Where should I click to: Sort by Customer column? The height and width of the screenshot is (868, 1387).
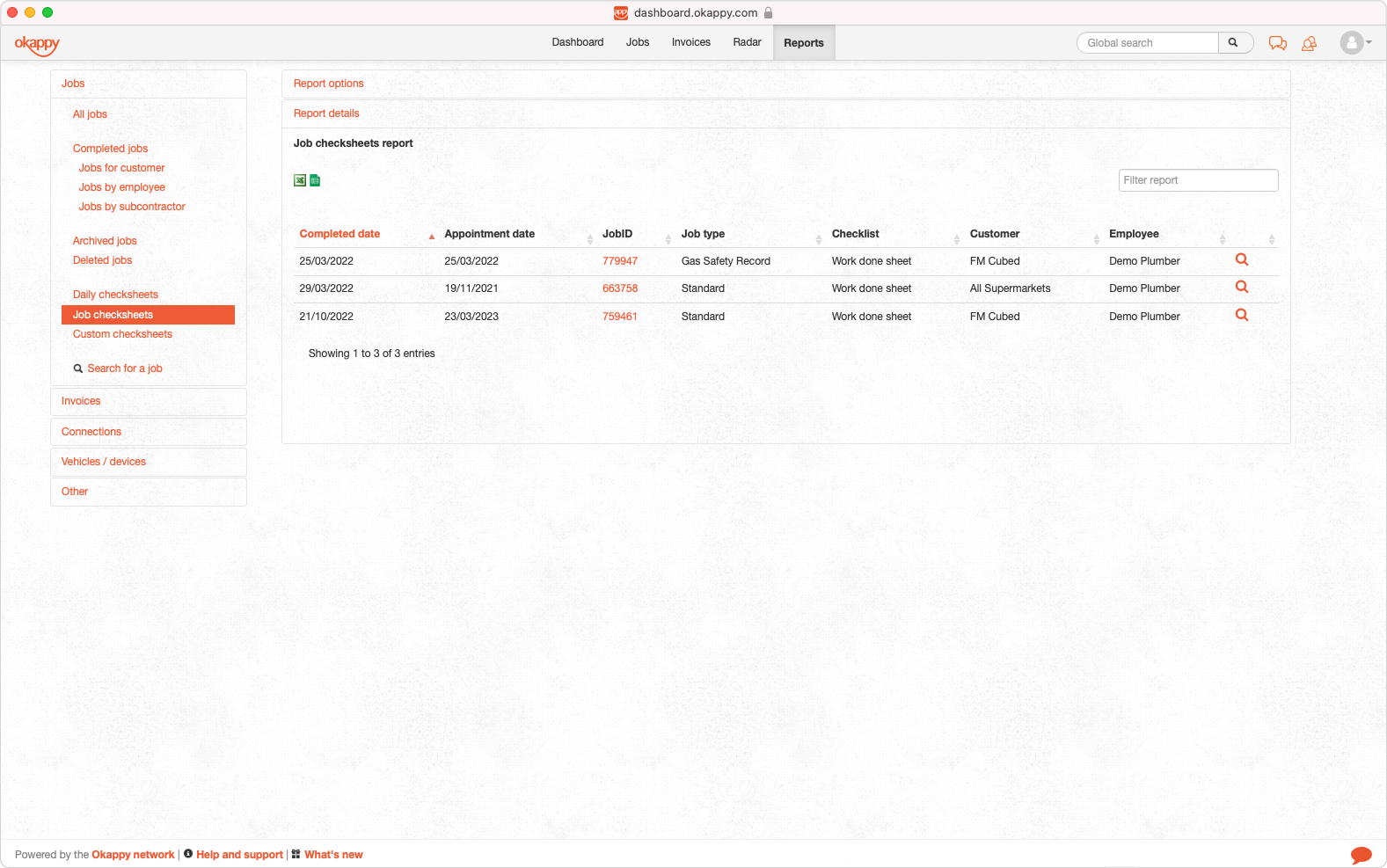pyautogui.click(x=1034, y=234)
